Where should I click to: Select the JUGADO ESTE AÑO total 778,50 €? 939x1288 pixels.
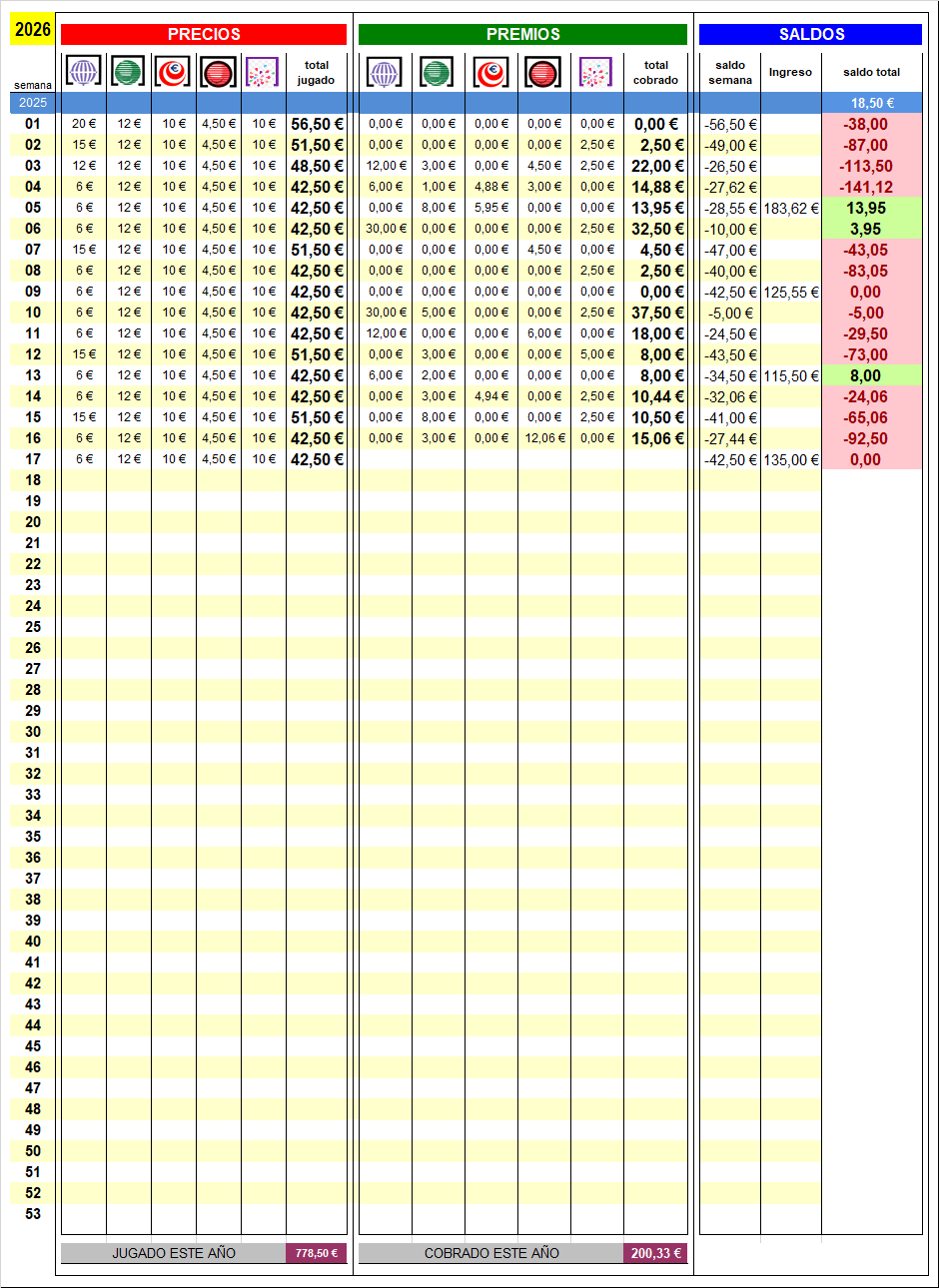316,1253
